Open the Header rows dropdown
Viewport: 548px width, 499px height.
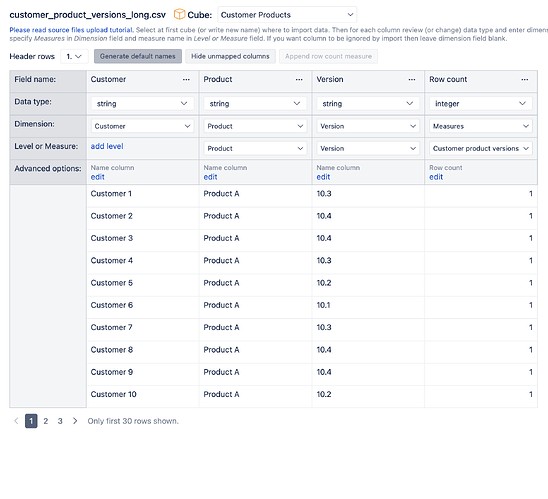tap(74, 56)
